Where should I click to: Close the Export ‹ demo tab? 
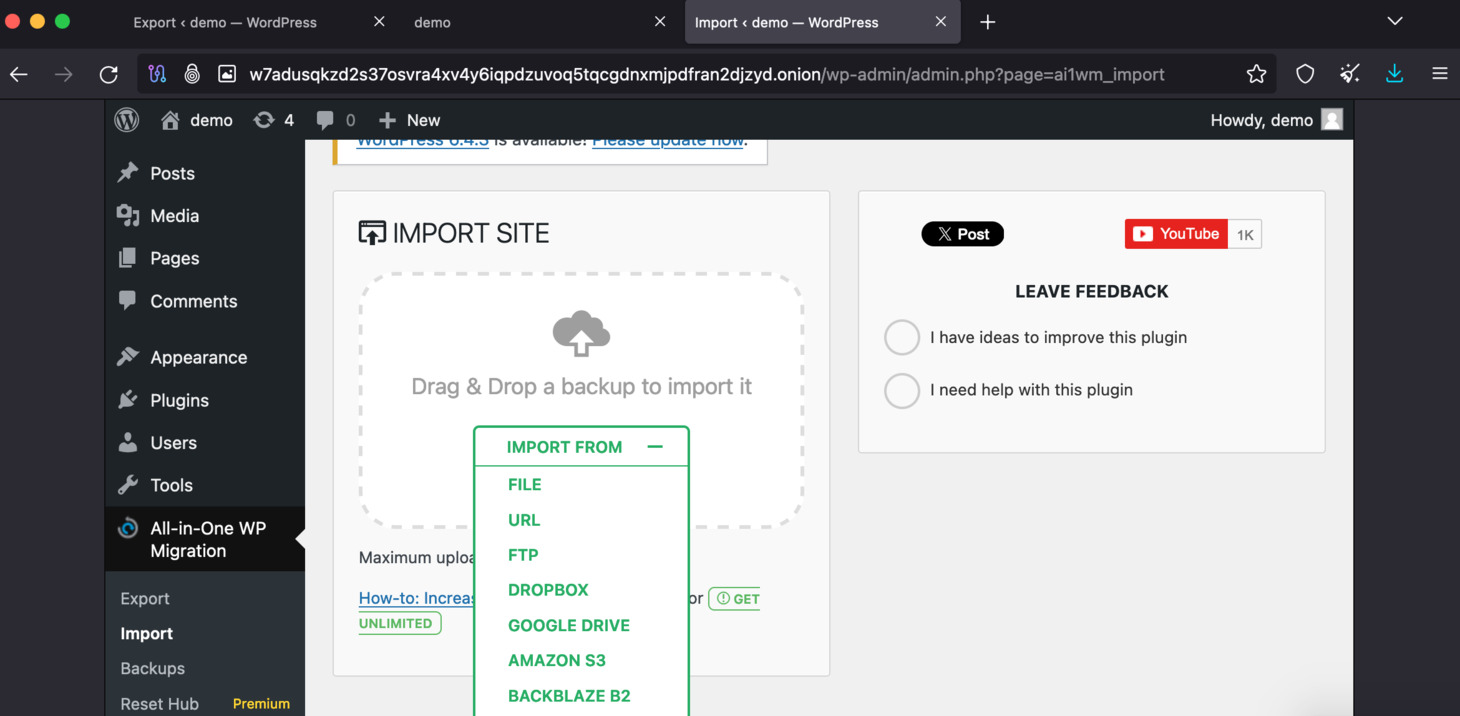pos(379,21)
